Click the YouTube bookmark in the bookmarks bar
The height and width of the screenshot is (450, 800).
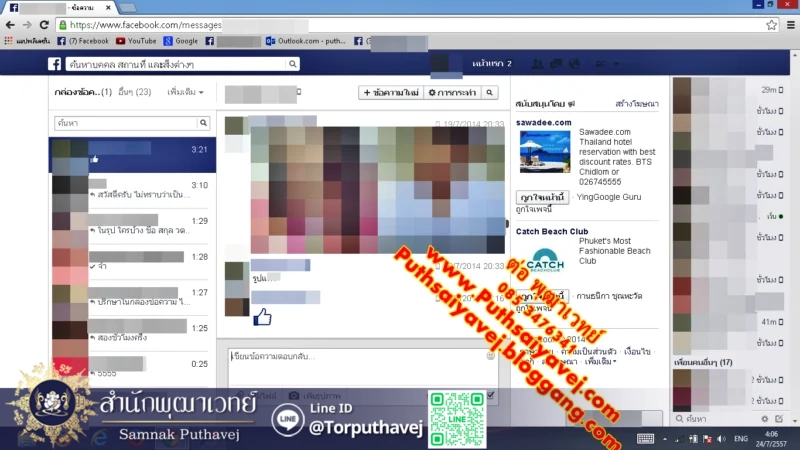coord(136,41)
